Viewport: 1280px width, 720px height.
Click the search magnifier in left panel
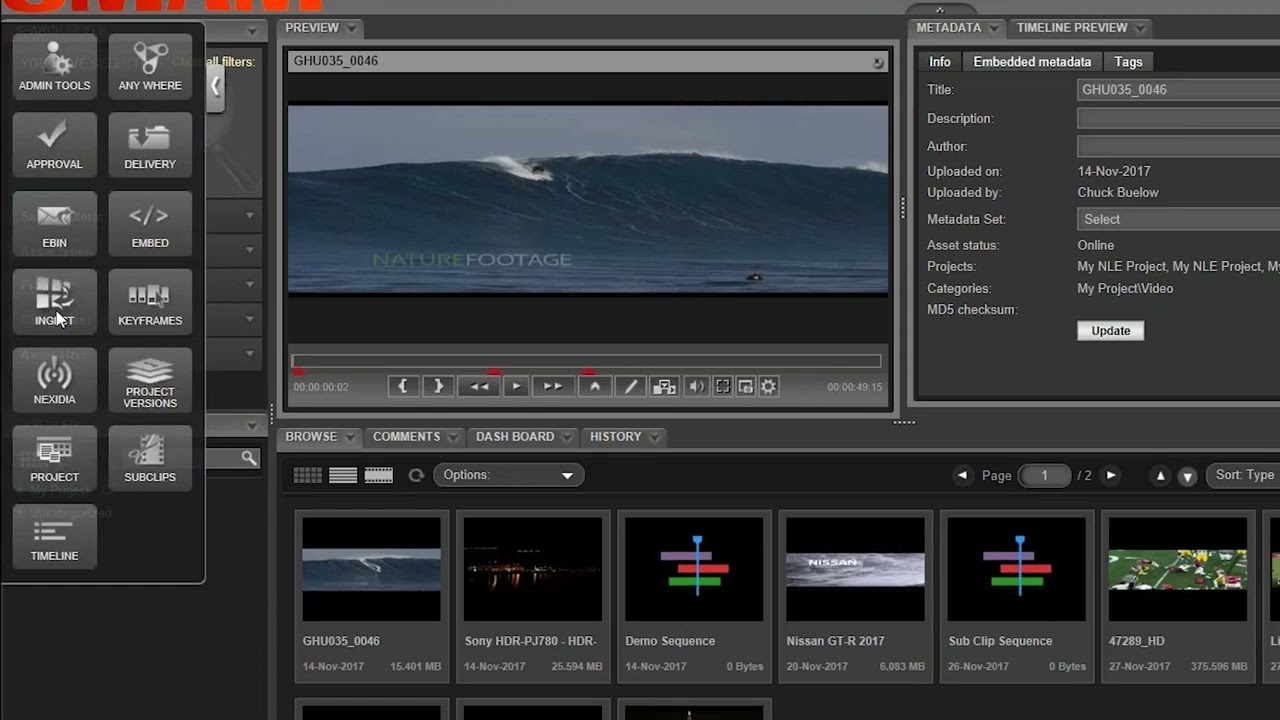[248, 458]
